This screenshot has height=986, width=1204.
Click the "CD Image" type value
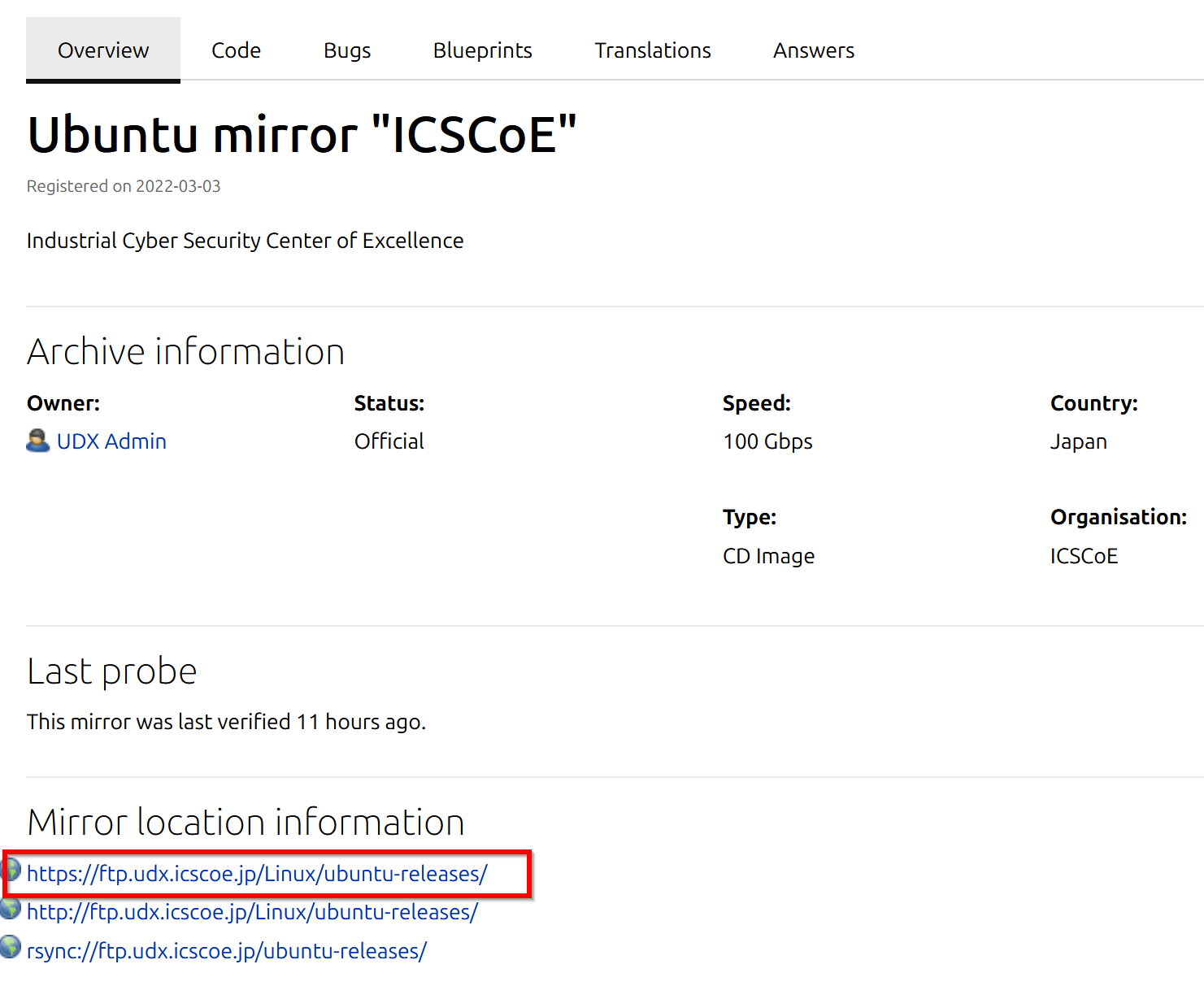(x=768, y=556)
